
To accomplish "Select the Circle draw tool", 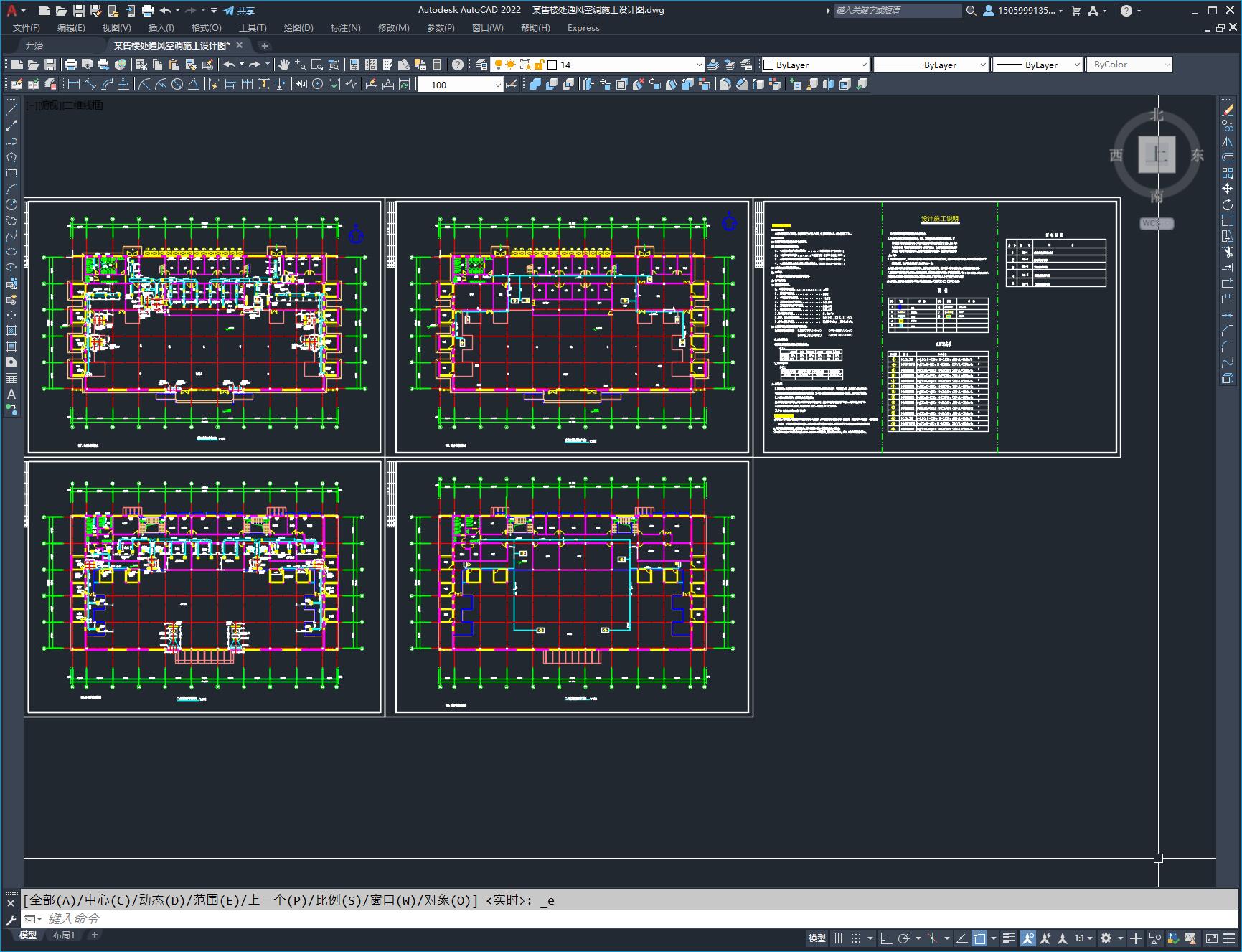I will [11, 204].
